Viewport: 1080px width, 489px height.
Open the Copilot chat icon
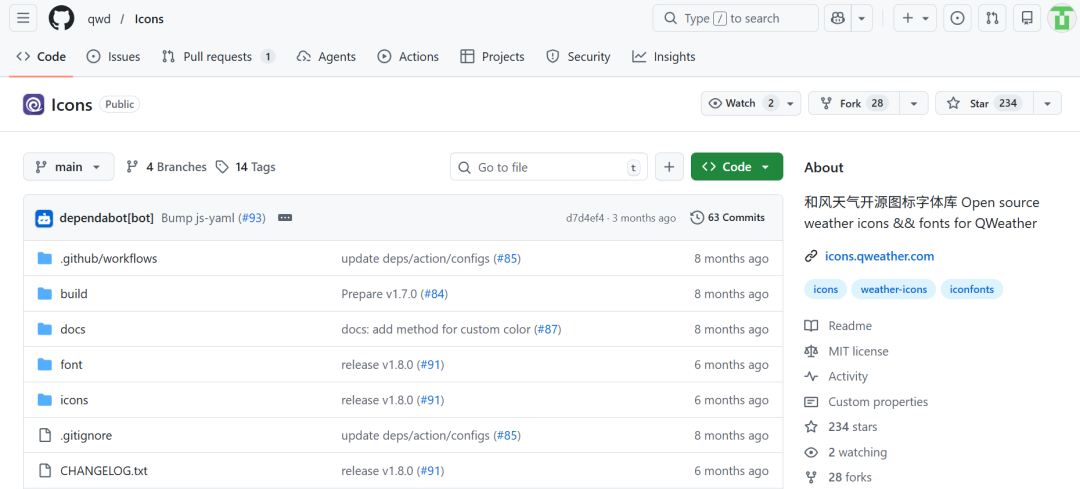836,18
